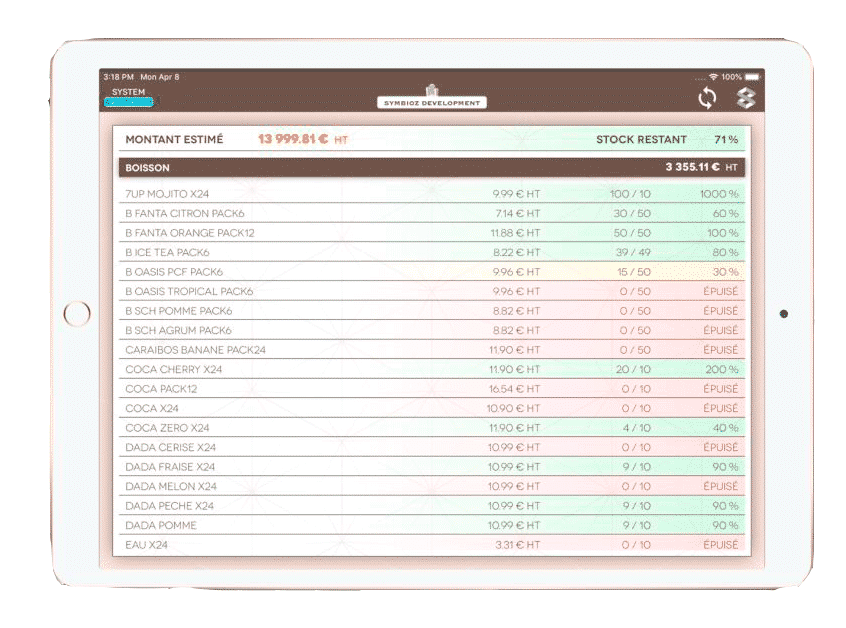Screen dimensions: 846x628
Task: Select B ICE TEA PACK6 row
Action: point(432,252)
